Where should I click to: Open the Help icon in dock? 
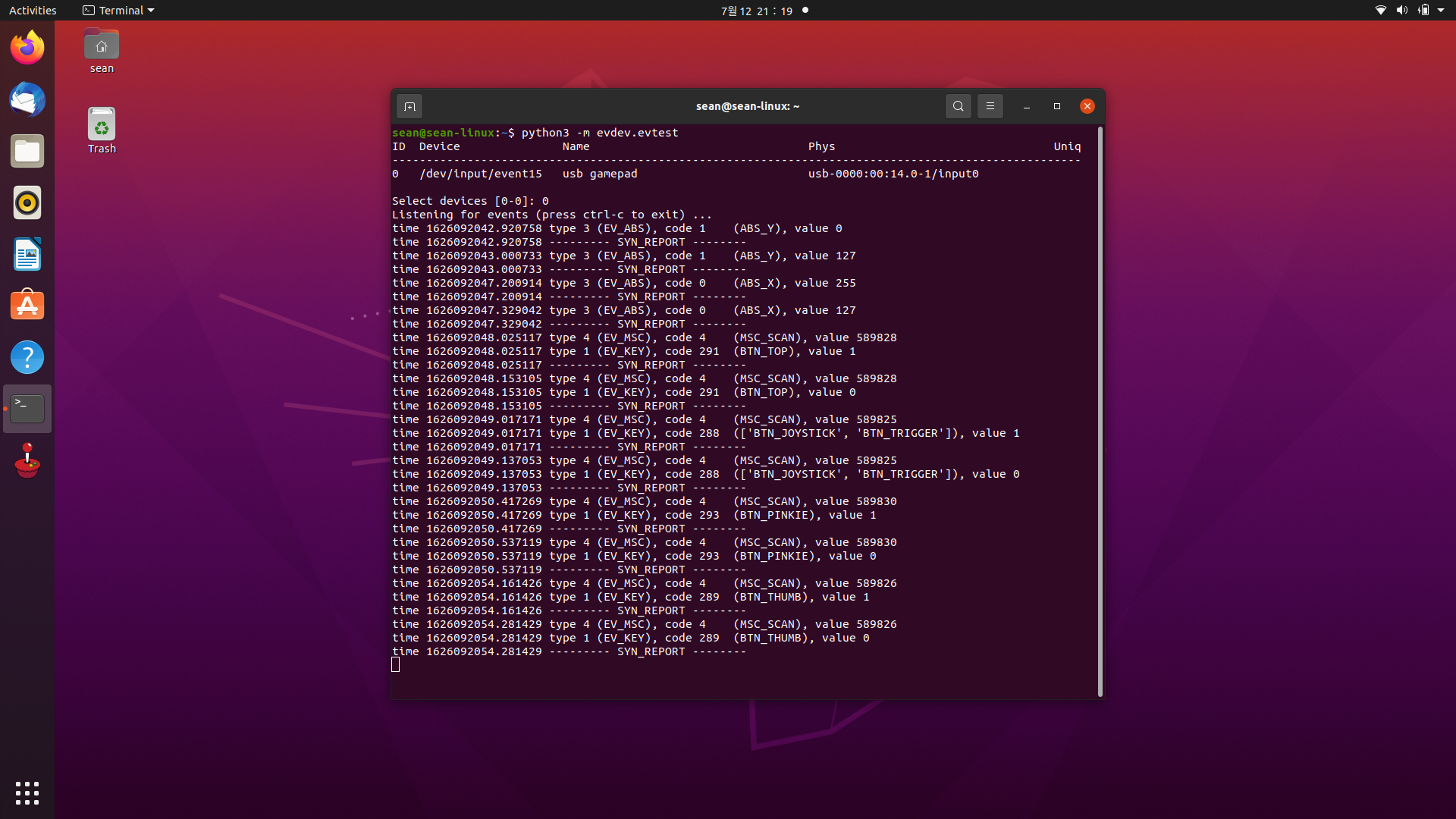[x=27, y=357]
